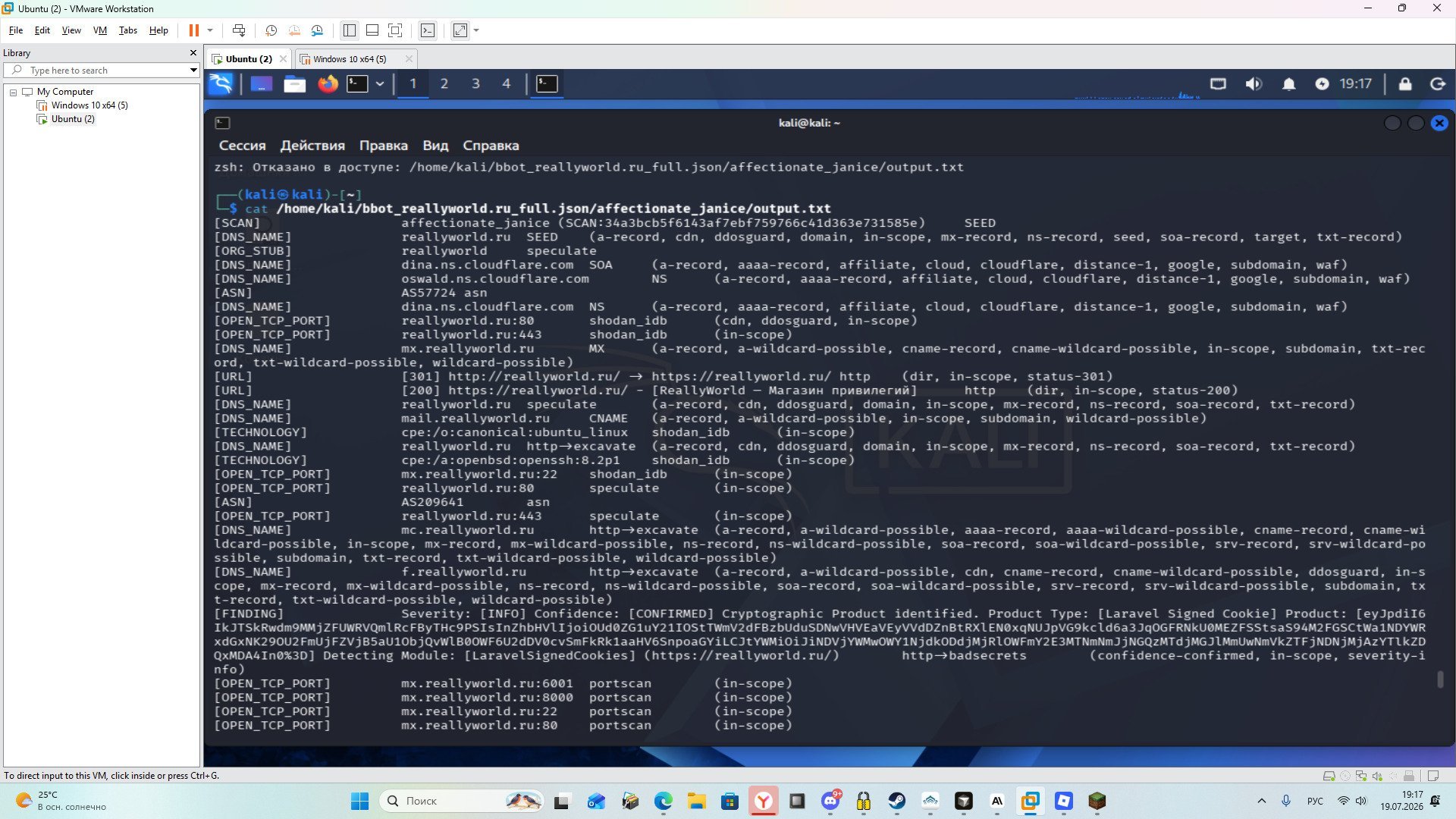Open the Kali logout session icon
Screen dimensions: 1456x819
(1438, 84)
